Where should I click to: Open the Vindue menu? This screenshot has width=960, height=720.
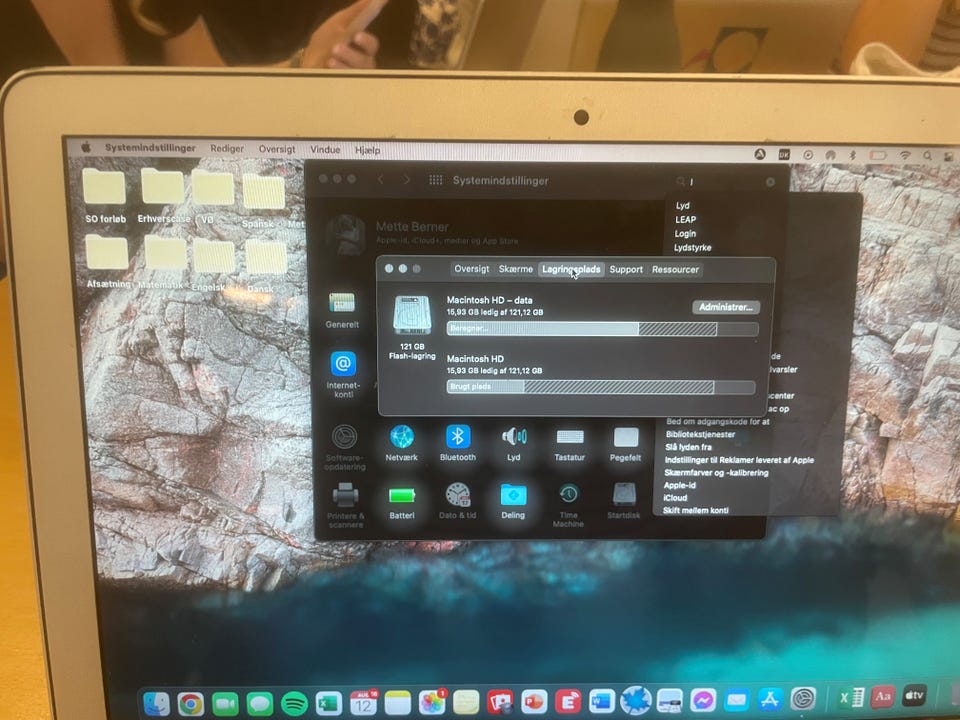coord(325,149)
